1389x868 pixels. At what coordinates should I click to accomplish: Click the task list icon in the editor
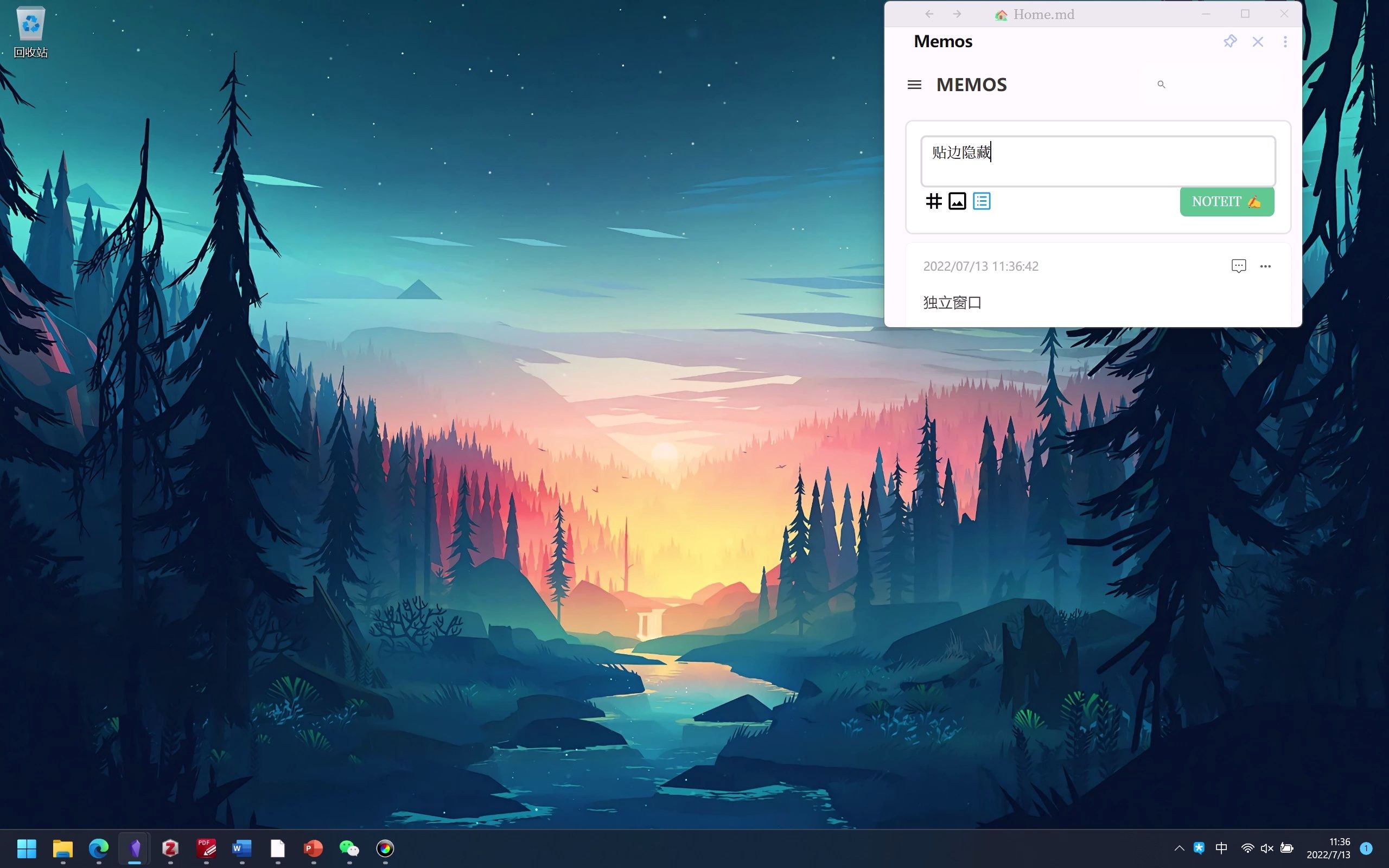982,201
